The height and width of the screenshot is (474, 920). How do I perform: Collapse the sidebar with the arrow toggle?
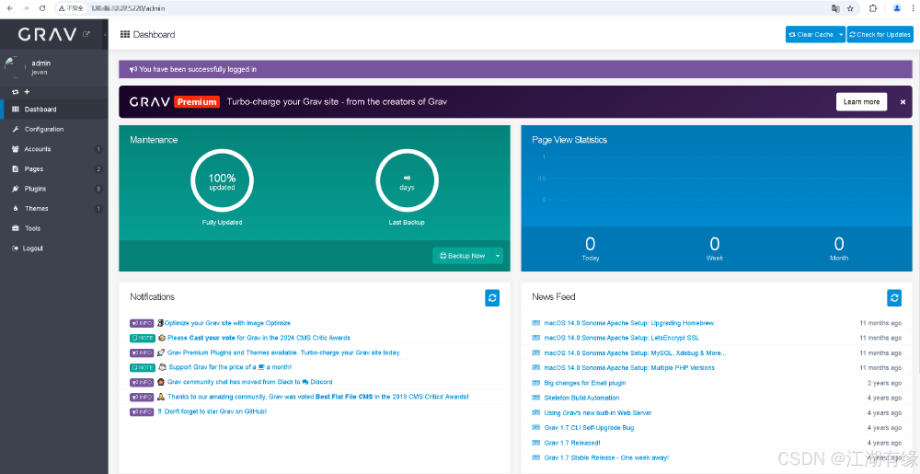click(x=105, y=35)
